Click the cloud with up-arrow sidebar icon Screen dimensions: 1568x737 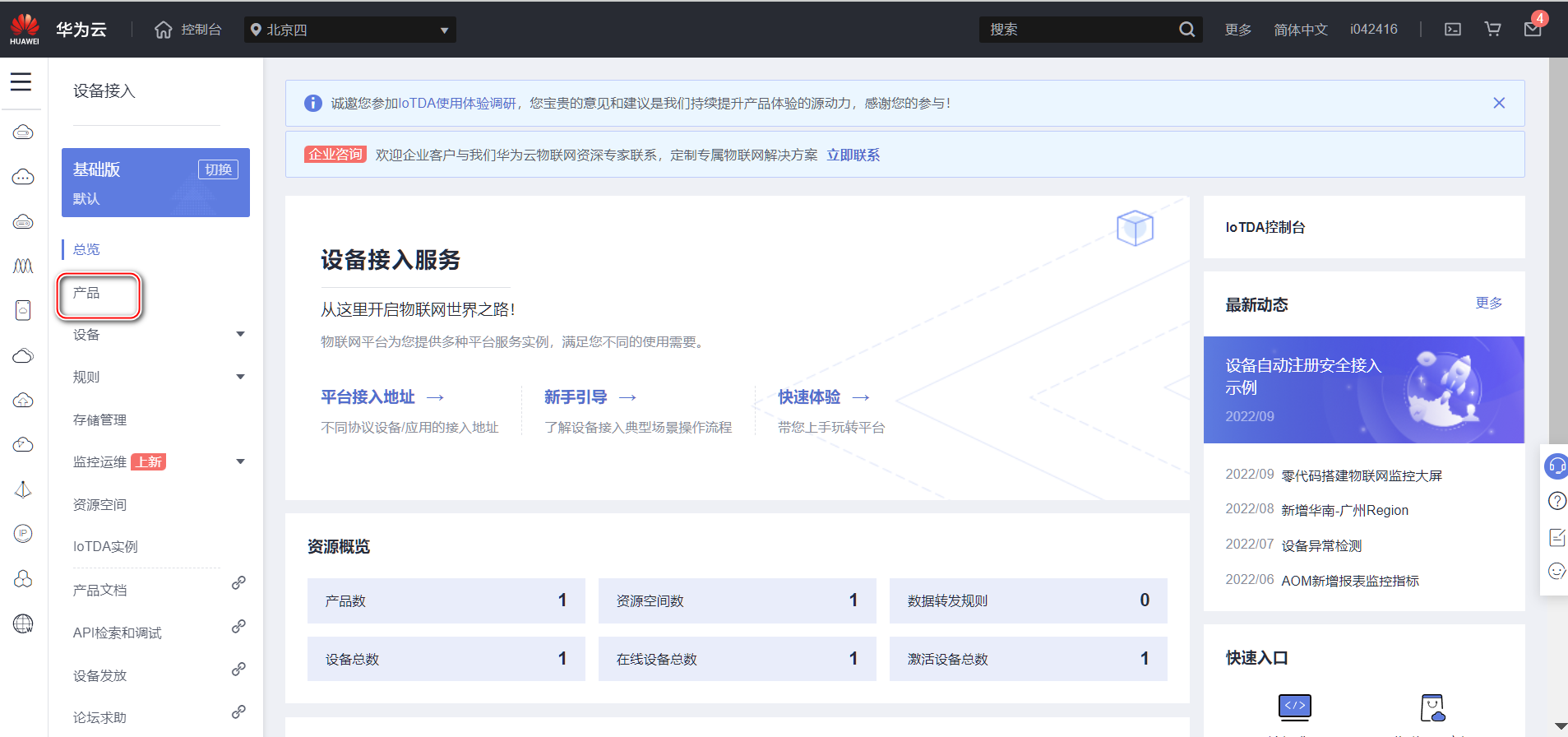click(x=23, y=401)
